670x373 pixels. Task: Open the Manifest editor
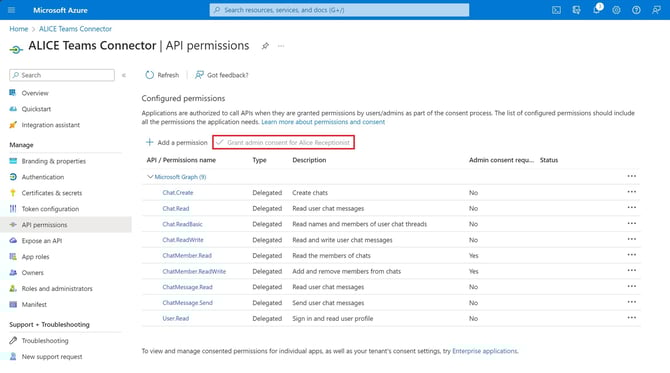(34, 304)
